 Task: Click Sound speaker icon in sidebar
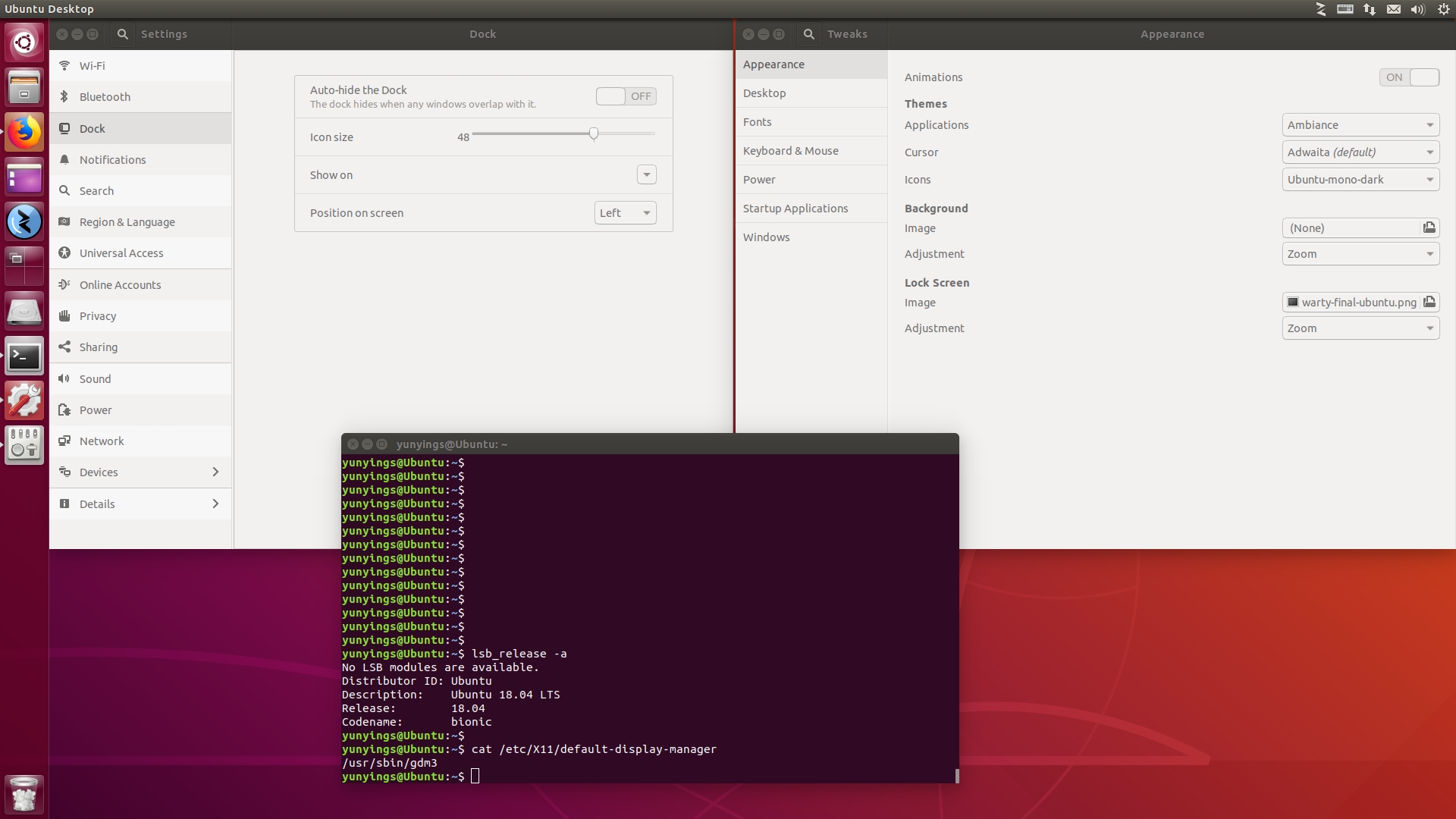tap(64, 378)
